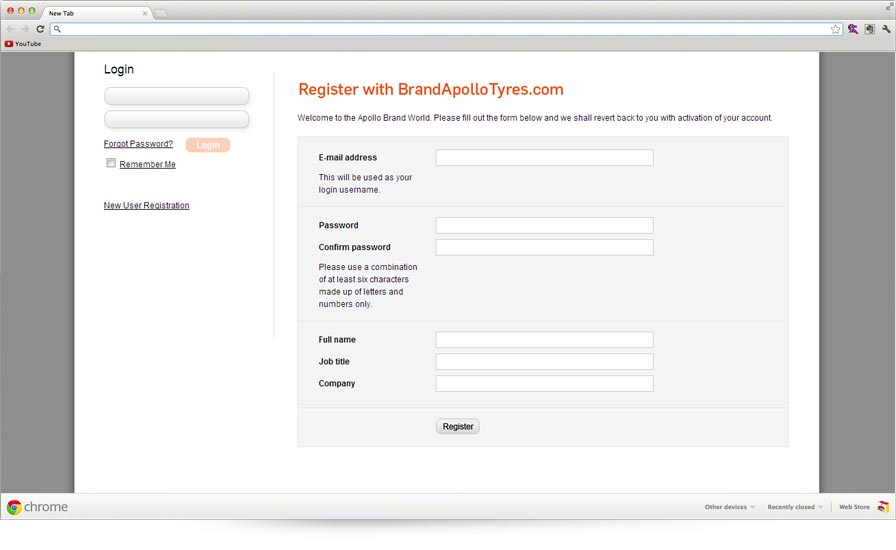Reload the page with the refresh icon
The height and width of the screenshot is (550, 896).
(40, 29)
